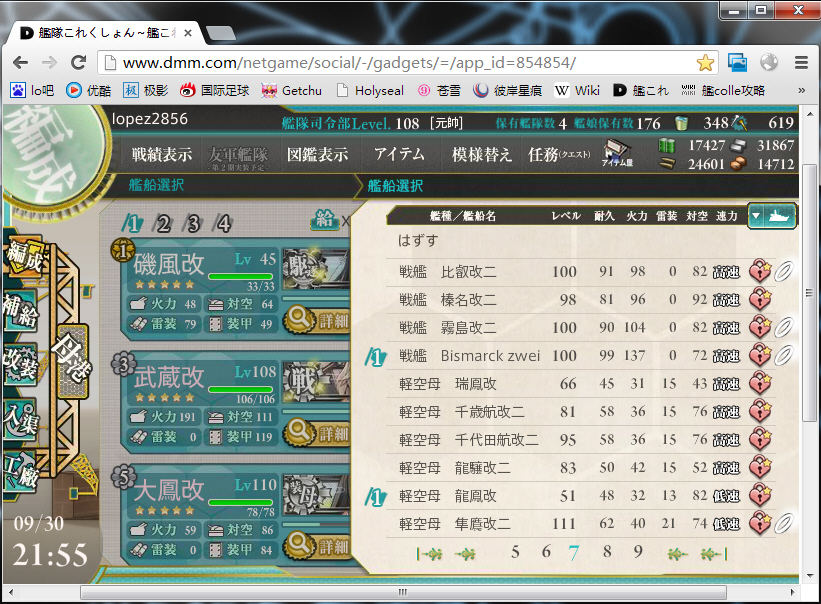Image resolution: width=821 pixels, height=604 pixels.
Task: Click the horizontal scrollbar thumb
Action: pos(403,592)
